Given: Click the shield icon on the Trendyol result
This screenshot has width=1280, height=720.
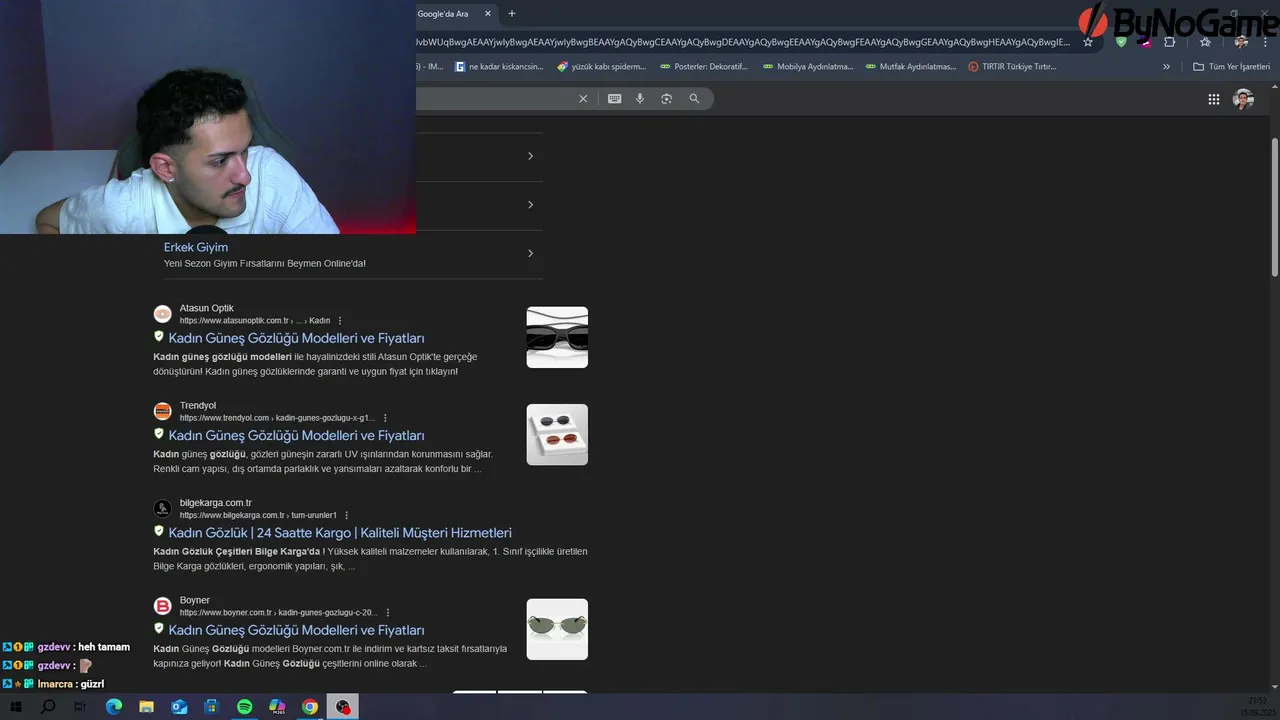Looking at the screenshot, I should (x=158, y=434).
